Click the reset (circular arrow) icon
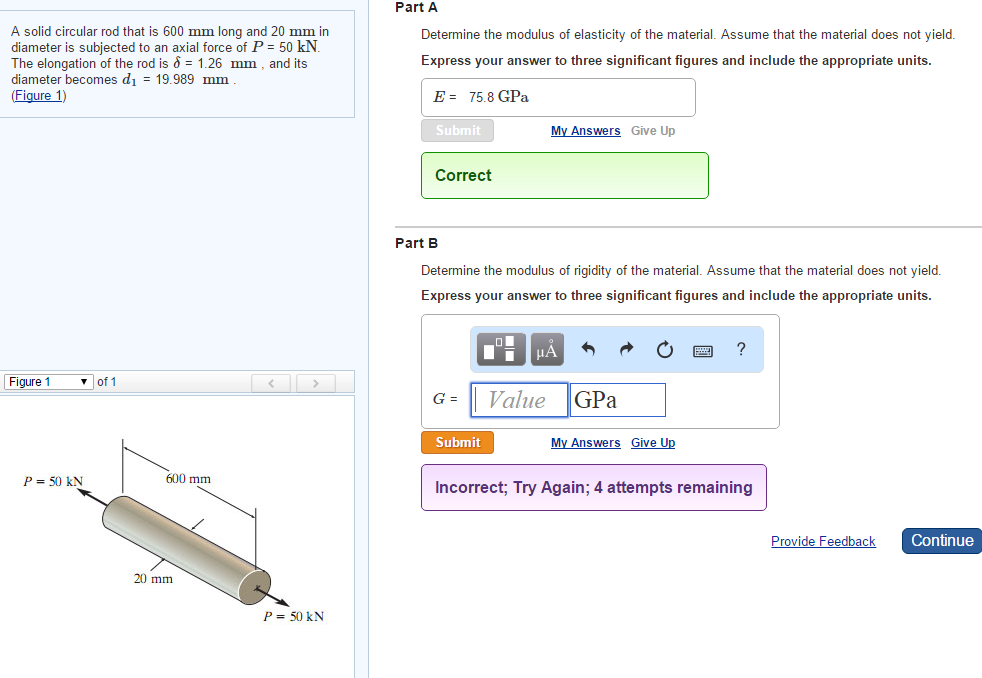982x678 pixels. [665, 349]
